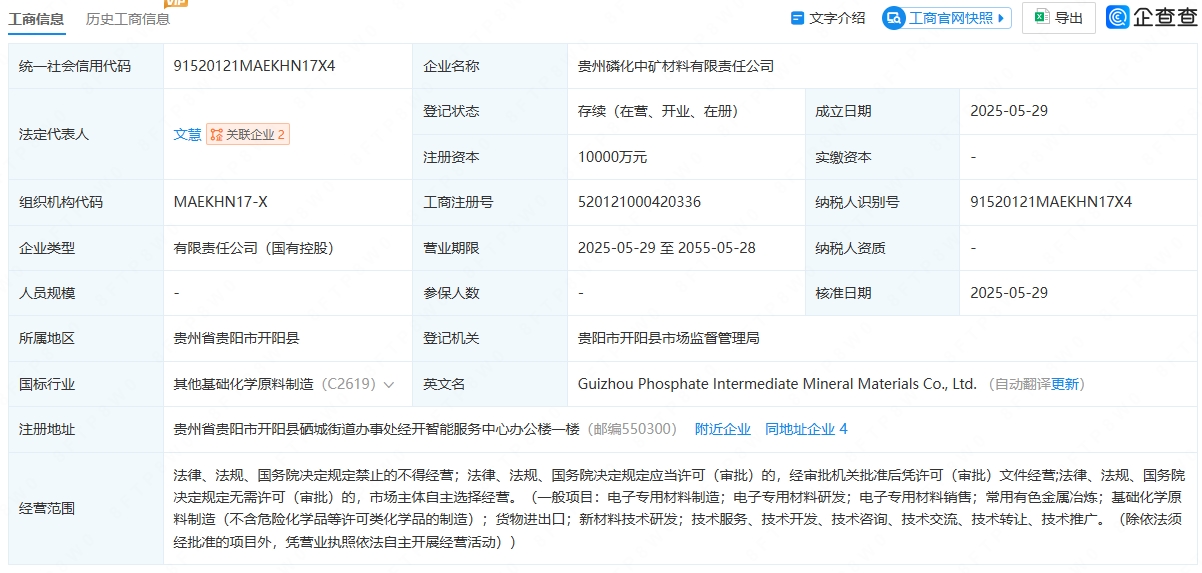
Task: Select the registered address text
Action: tap(376, 429)
